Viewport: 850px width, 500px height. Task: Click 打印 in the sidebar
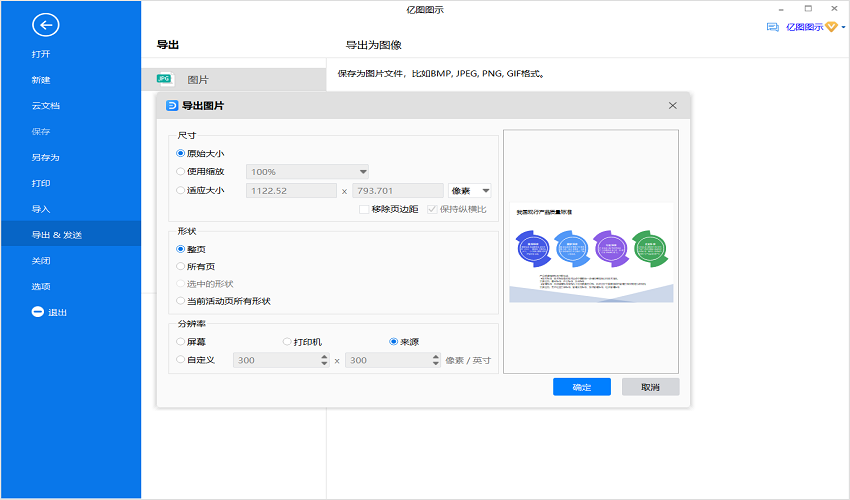pos(41,183)
